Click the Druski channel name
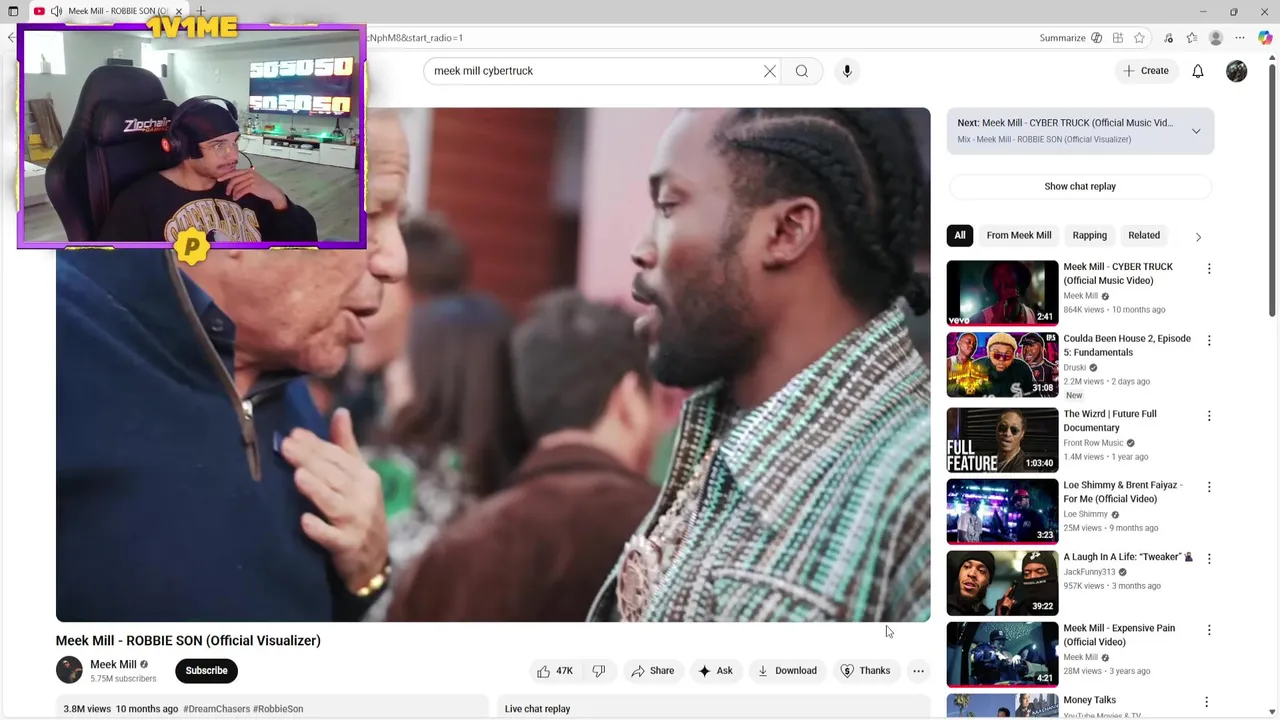This screenshot has width=1280, height=720. 1077,368
